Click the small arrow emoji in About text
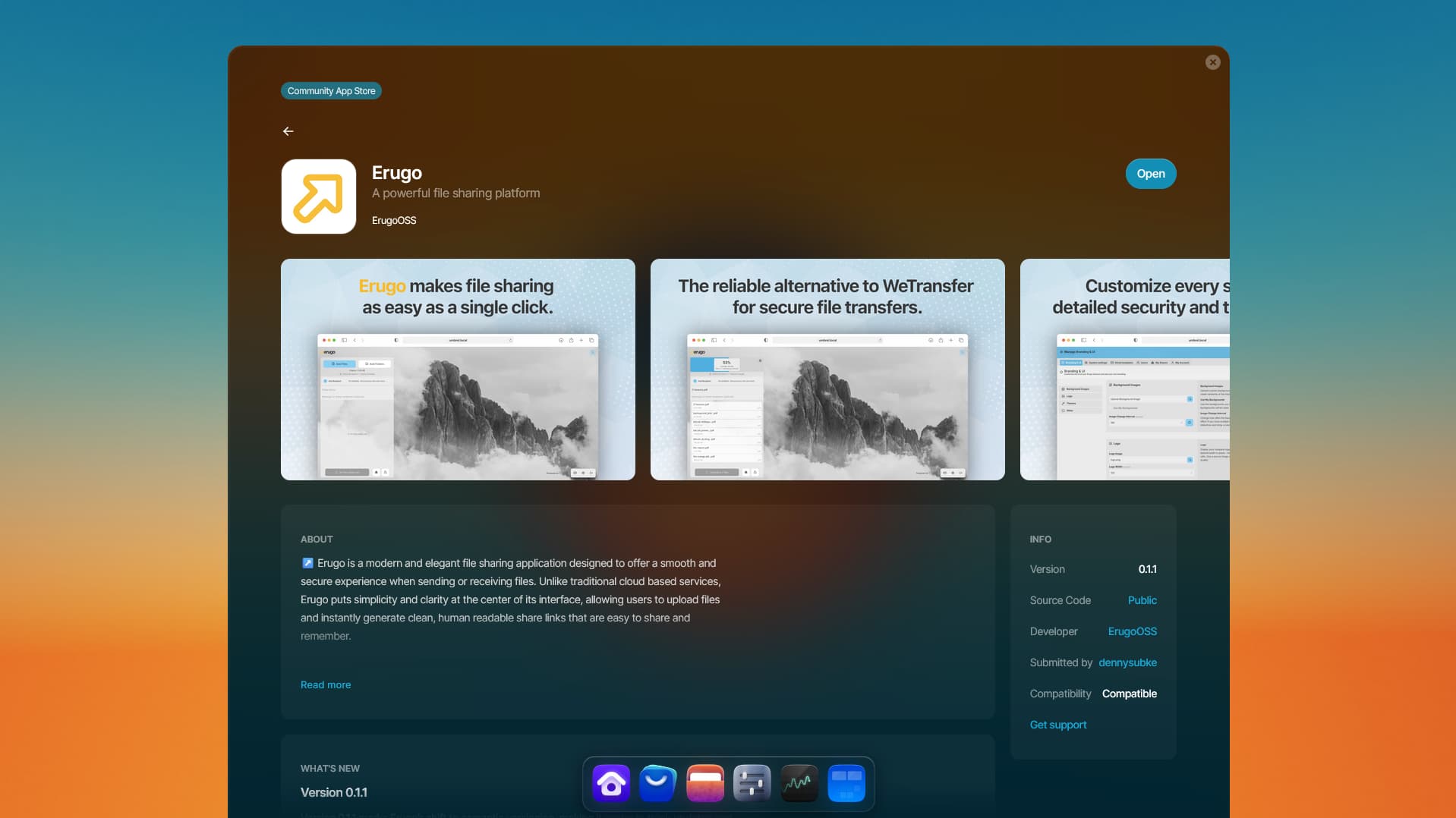This screenshot has height=818, width=1456. [x=307, y=563]
